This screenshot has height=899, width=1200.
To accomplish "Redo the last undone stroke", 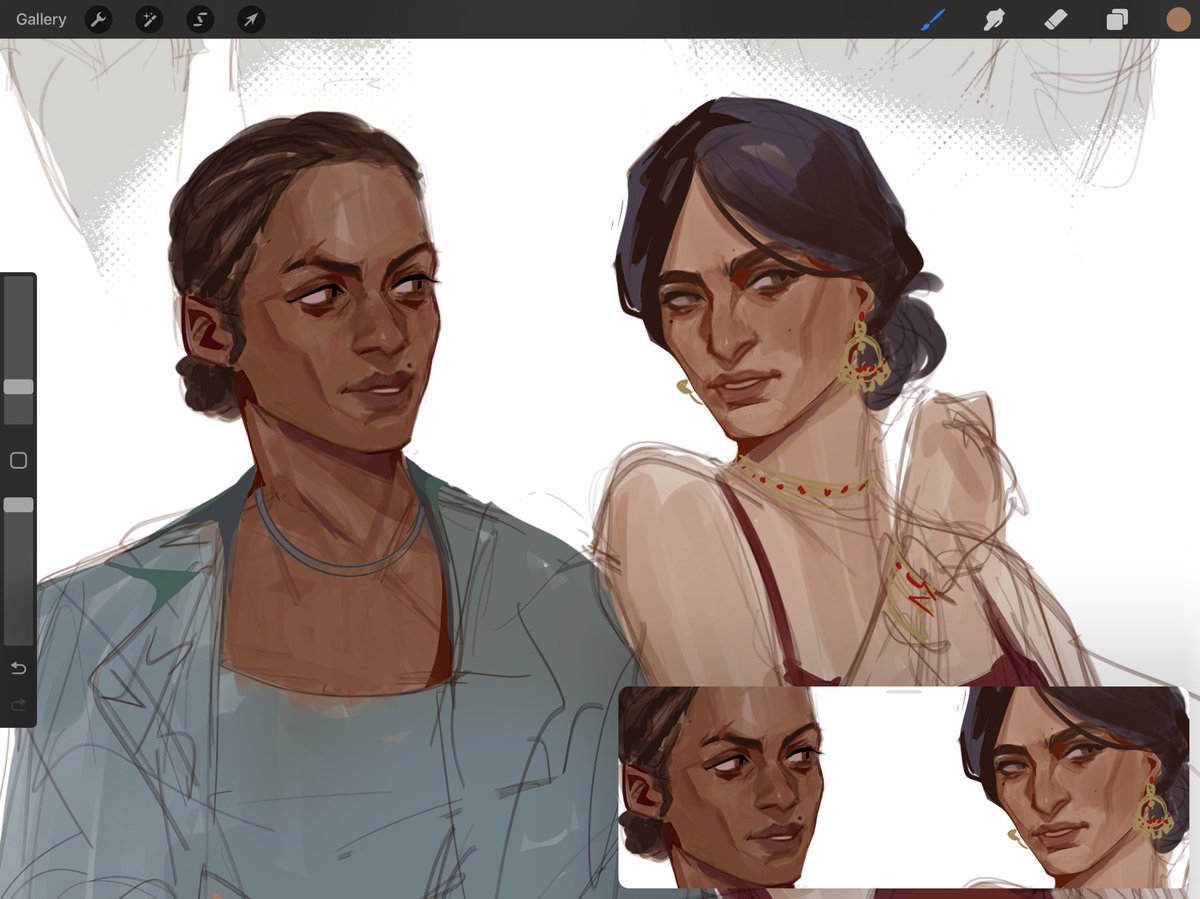I will click(x=18, y=706).
